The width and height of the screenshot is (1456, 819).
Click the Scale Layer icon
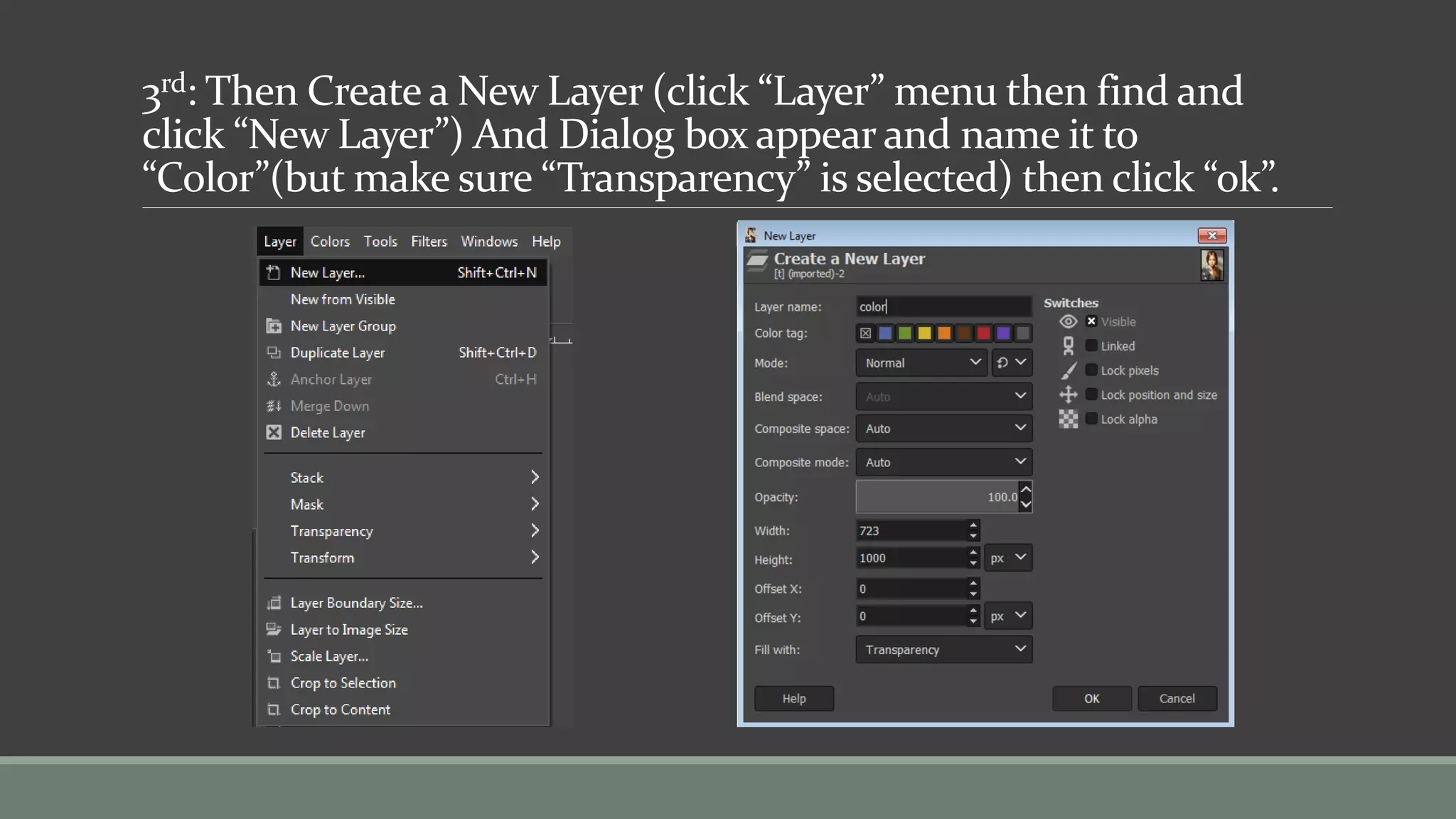273,656
